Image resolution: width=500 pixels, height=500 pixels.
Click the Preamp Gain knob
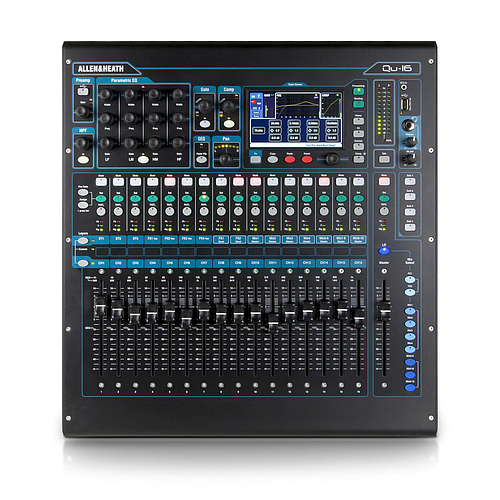click(82, 112)
